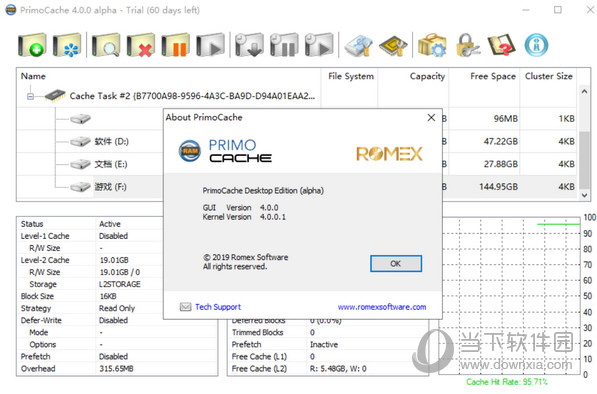Click OK in the About dialog

pyautogui.click(x=396, y=263)
